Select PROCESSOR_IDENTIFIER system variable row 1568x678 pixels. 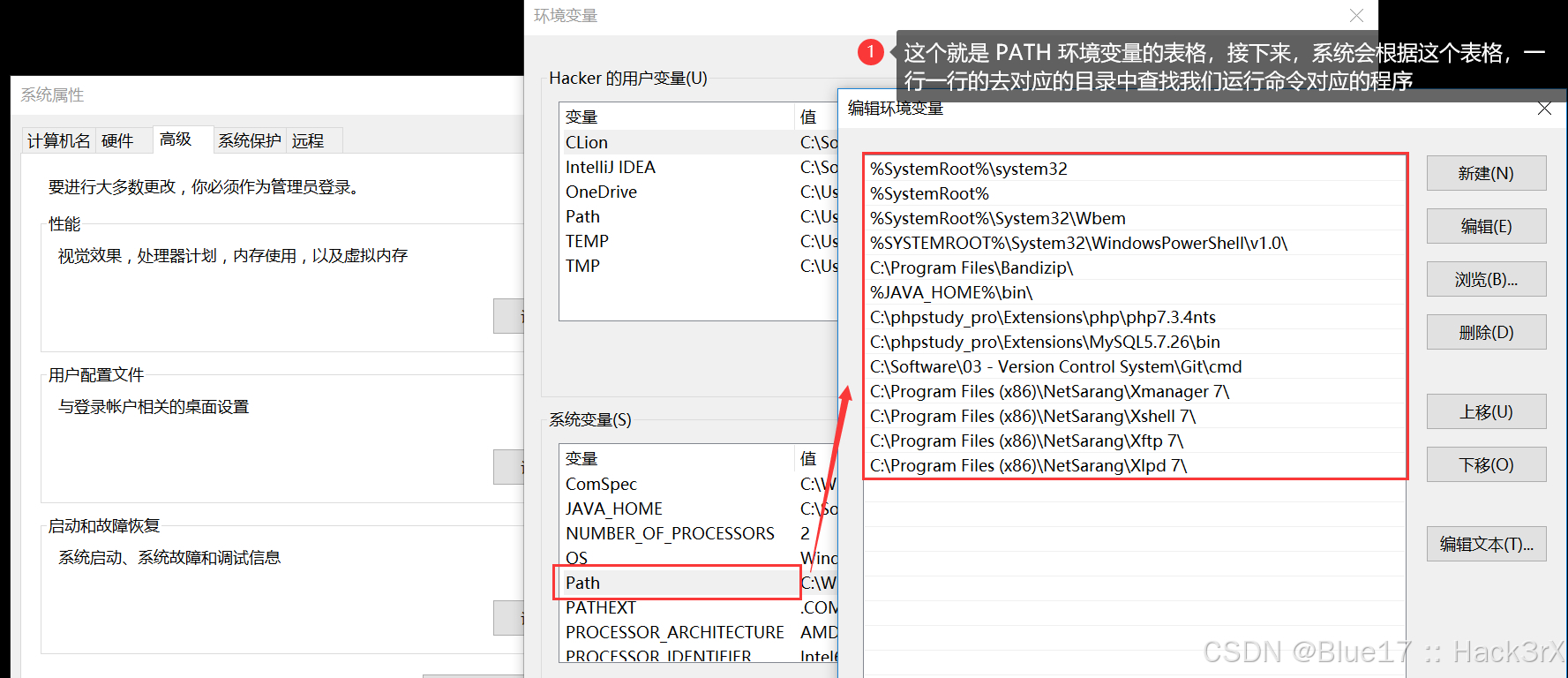[699, 656]
